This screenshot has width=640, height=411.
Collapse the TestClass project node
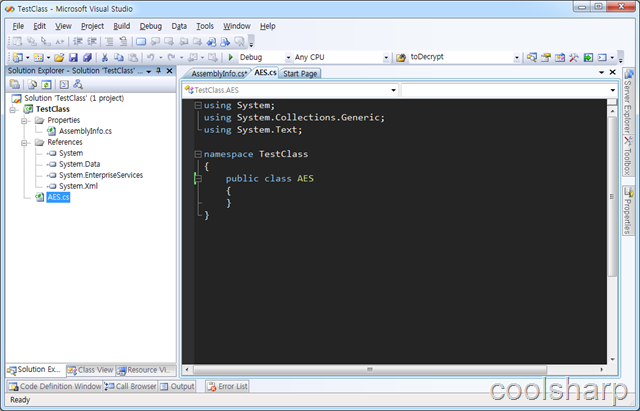(13, 109)
